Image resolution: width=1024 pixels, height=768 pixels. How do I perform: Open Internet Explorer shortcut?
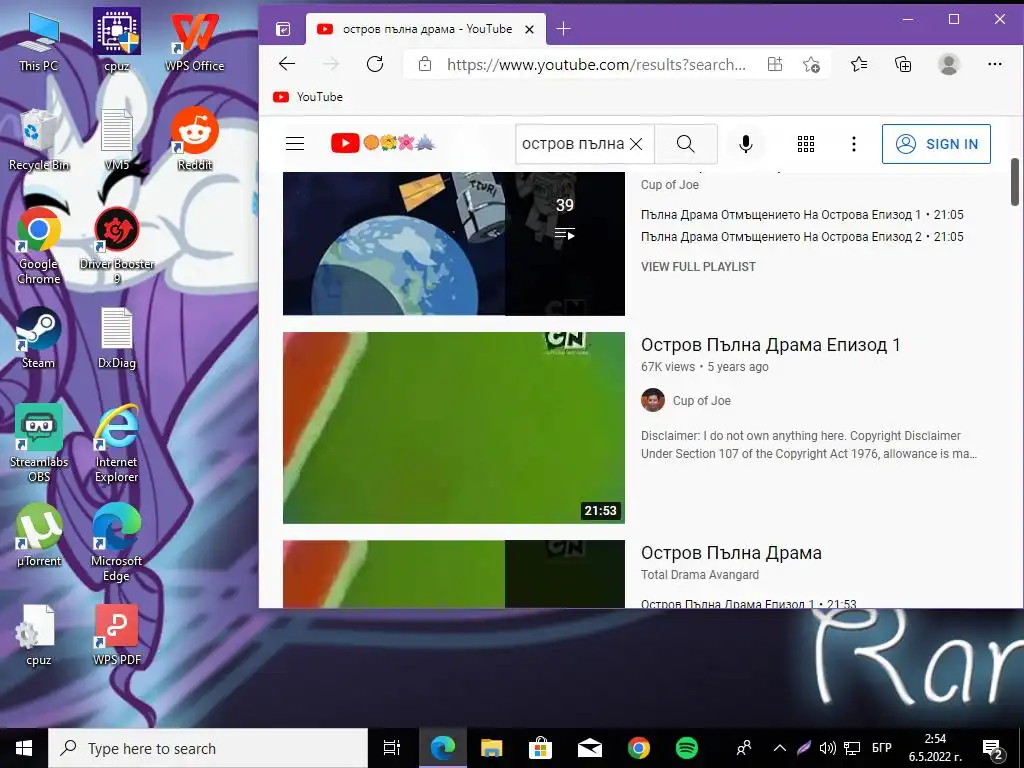pos(116,444)
